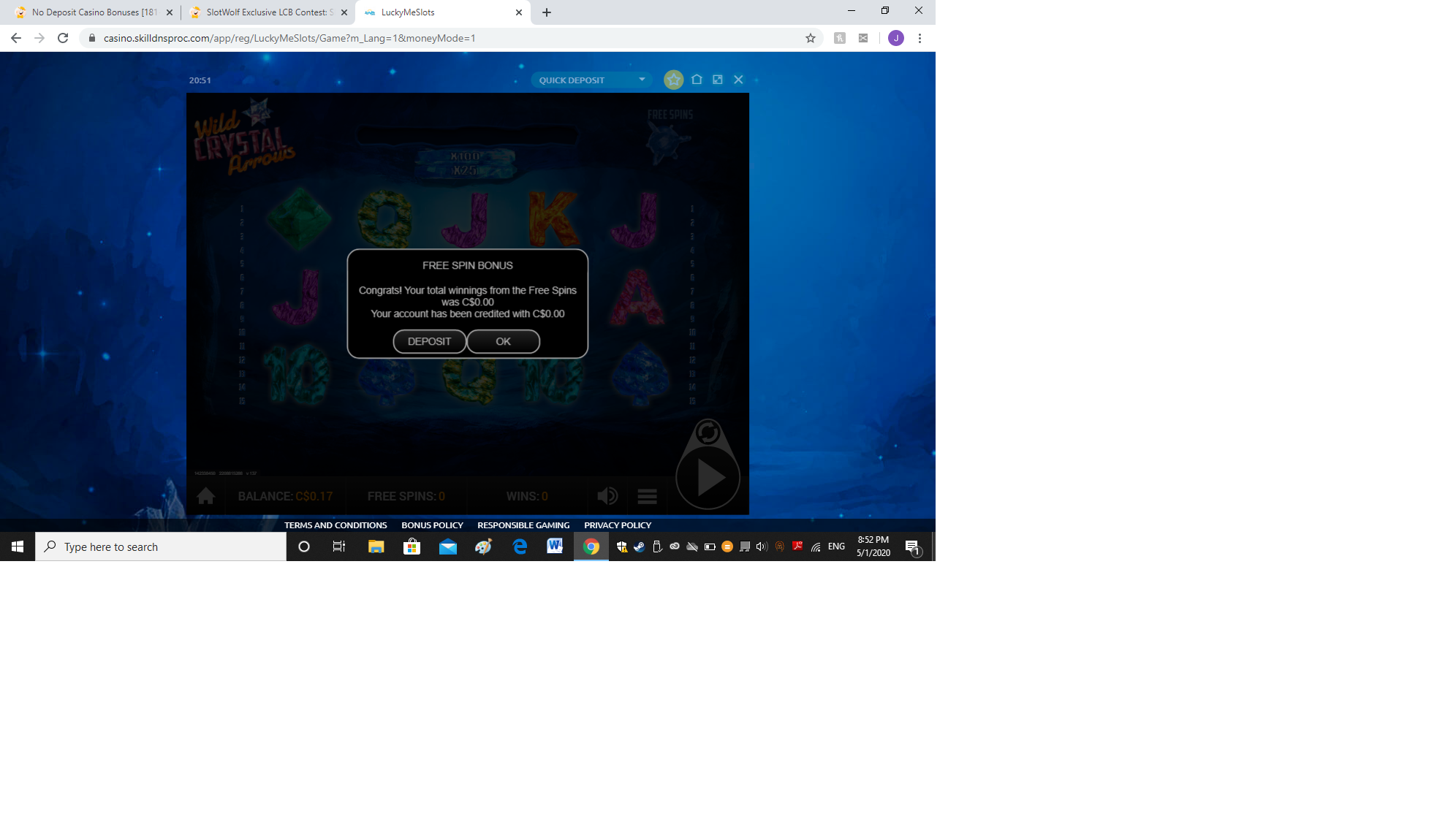This screenshot has height=819, width=1456.
Task: Open Terms and Conditions link
Action: point(335,525)
